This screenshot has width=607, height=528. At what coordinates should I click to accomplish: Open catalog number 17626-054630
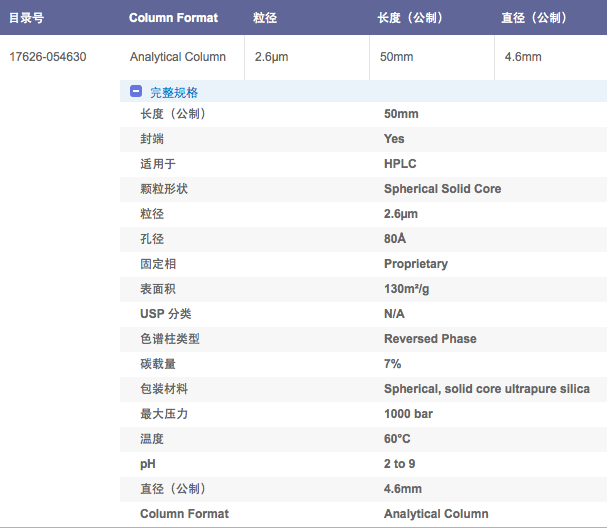pyautogui.click(x=48, y=57)
